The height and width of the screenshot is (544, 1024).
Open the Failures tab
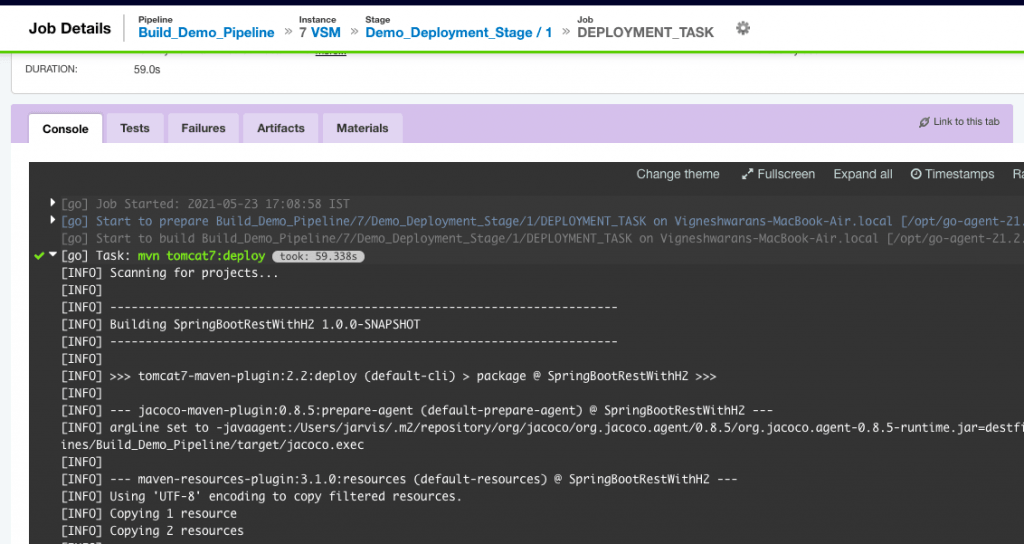pos(203,128)
